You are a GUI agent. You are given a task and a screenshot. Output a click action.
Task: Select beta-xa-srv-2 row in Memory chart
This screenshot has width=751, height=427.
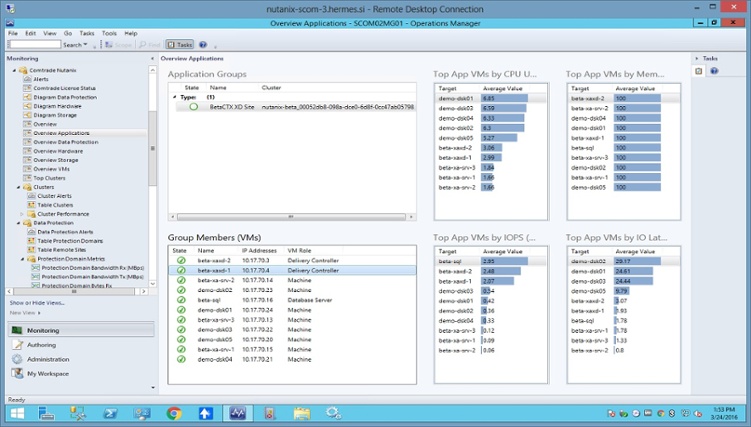(623, 108)
